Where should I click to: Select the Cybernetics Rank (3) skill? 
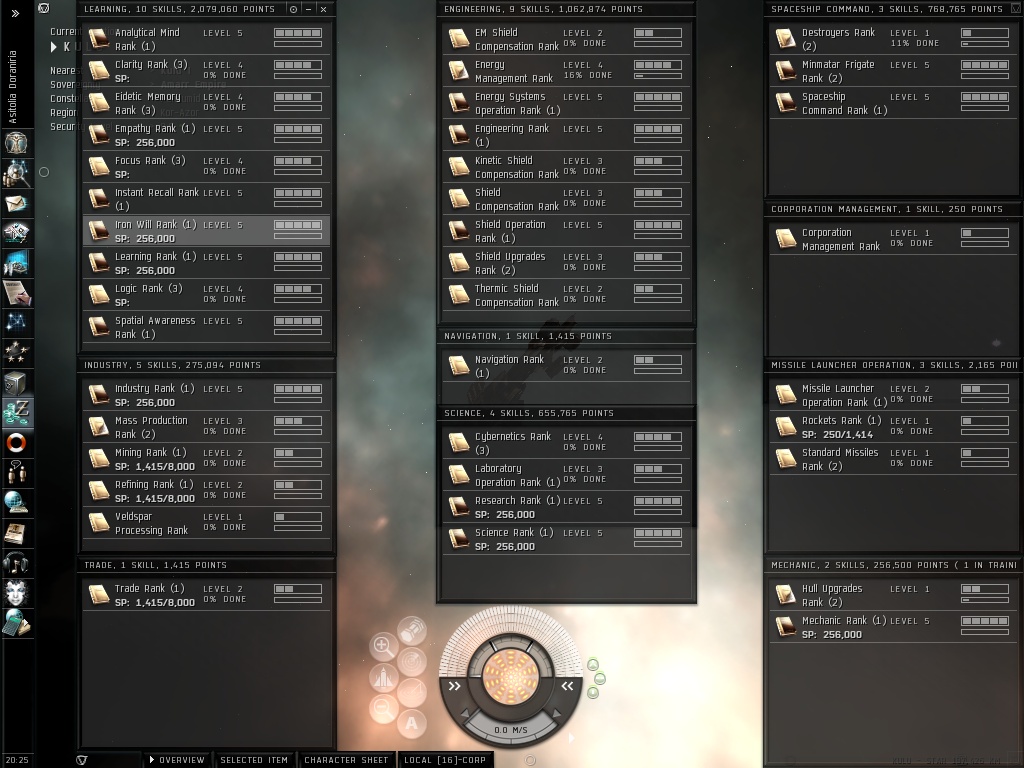coord(566,443)
